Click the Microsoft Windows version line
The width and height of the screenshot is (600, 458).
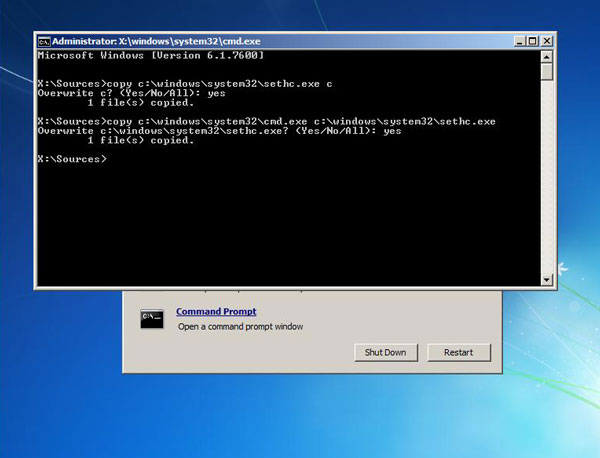point(150,55)
